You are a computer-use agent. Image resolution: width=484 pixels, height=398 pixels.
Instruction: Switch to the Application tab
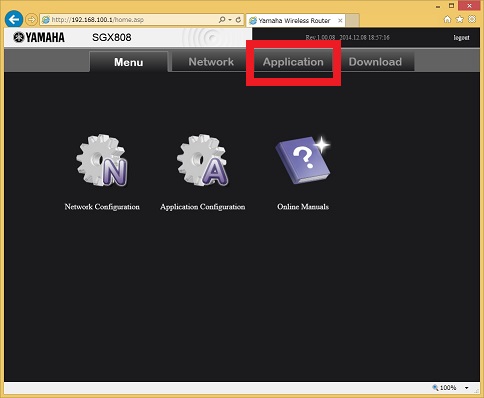point(293,62)
